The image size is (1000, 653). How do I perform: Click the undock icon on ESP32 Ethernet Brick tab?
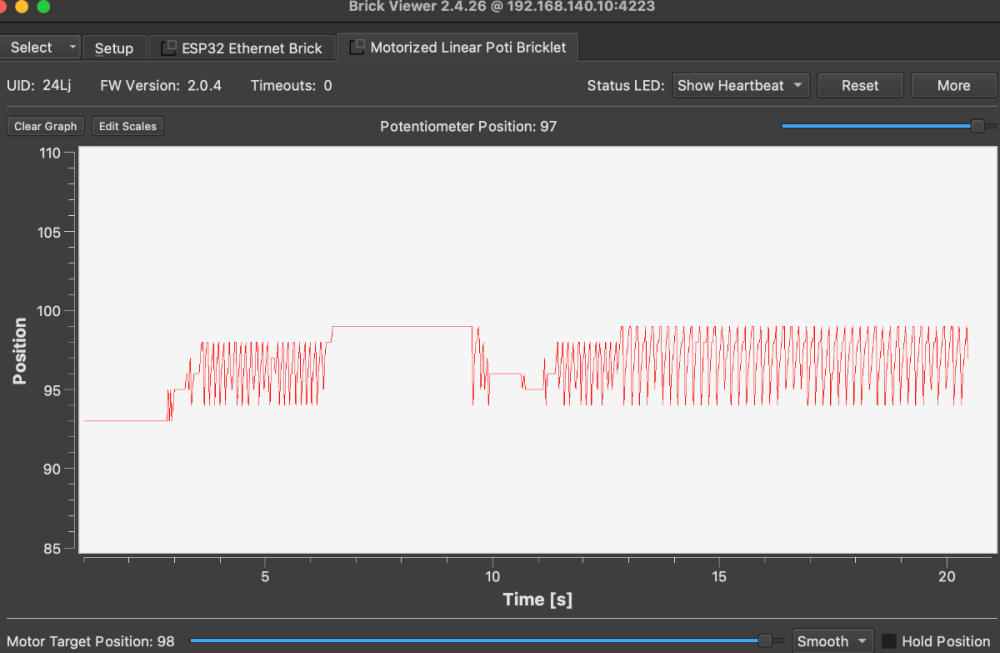point(168,48)
